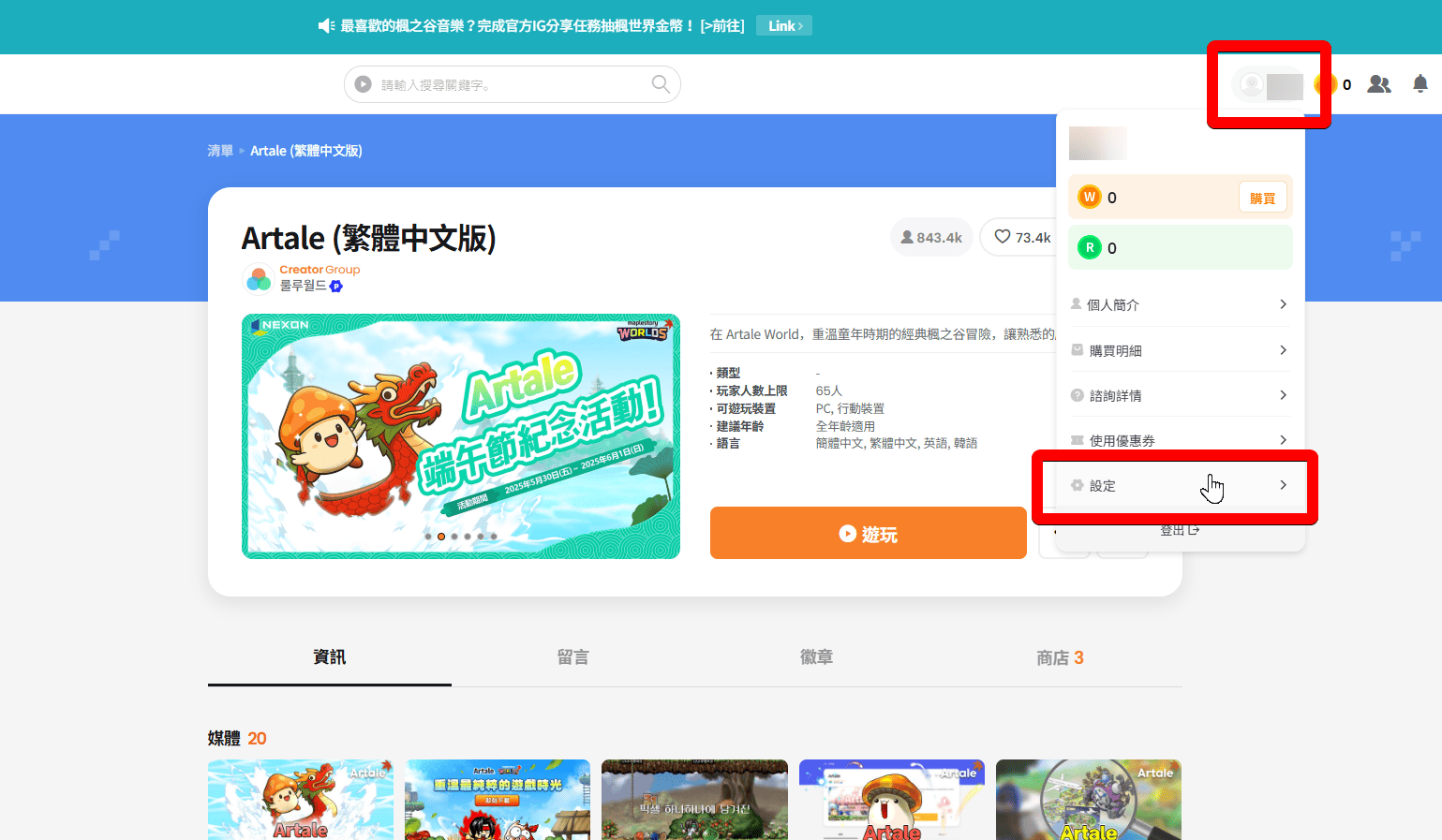
Task: Select the first carousel dot indicator
Action: pos(428,537)
